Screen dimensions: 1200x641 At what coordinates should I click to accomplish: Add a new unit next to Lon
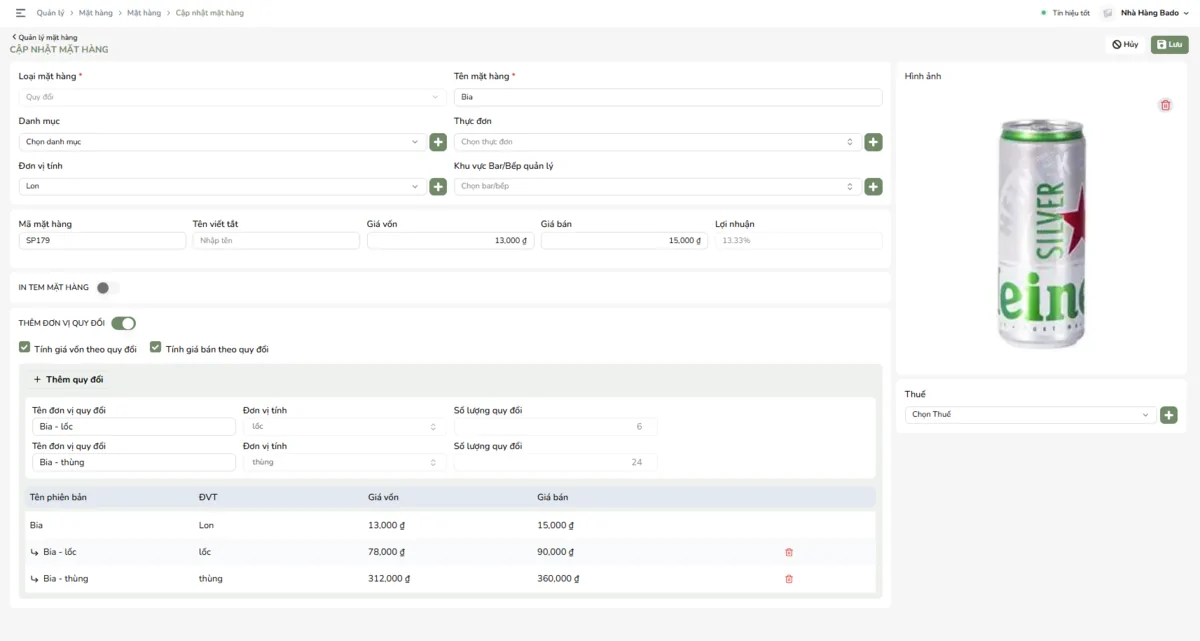438,186
